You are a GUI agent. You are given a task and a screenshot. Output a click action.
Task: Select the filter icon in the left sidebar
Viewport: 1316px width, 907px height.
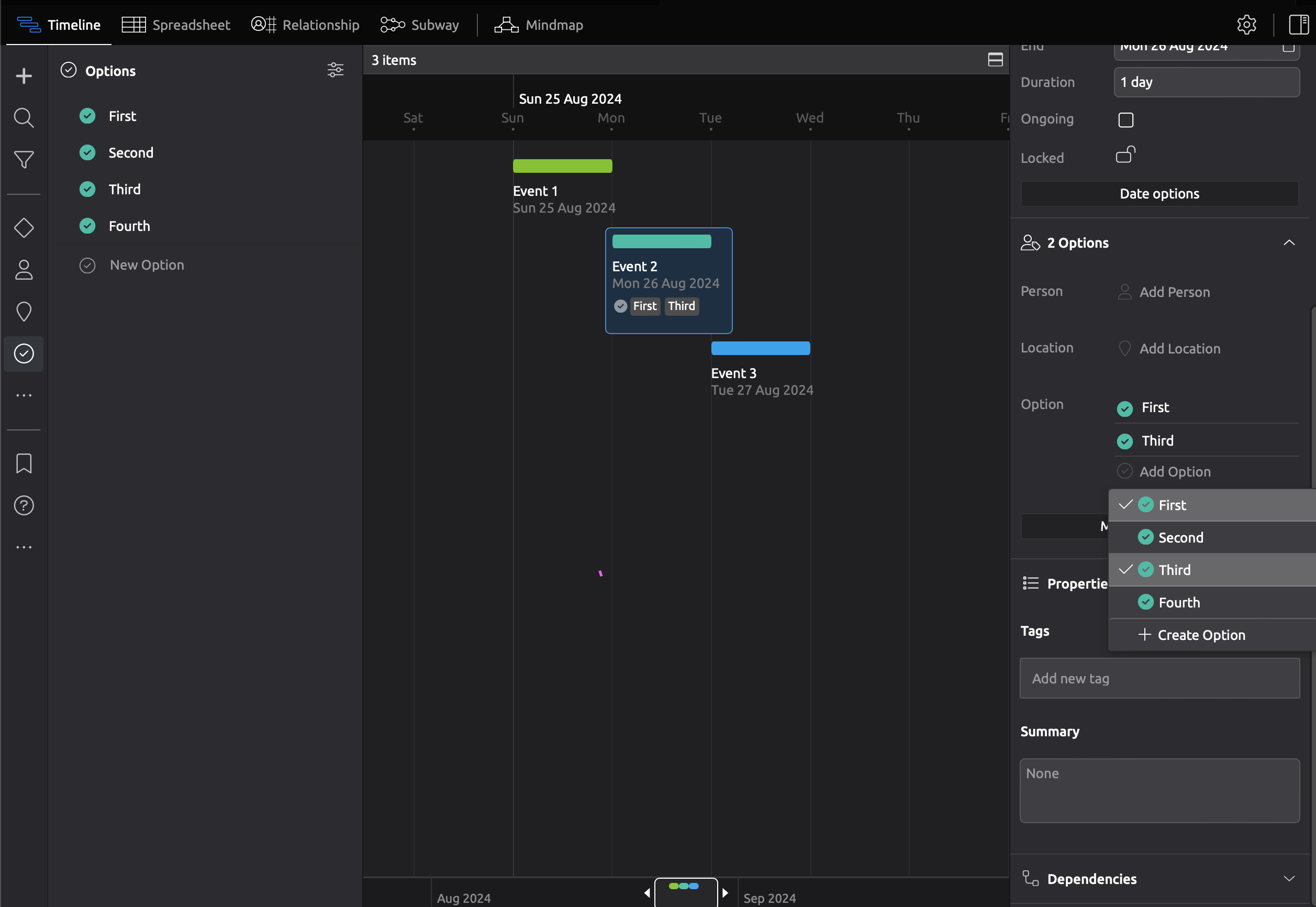[x=23, y=160]
